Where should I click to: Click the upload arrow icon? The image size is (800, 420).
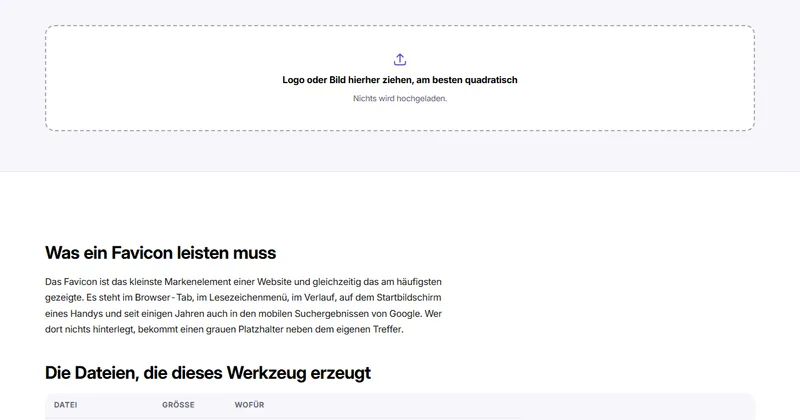coord(400,60)
